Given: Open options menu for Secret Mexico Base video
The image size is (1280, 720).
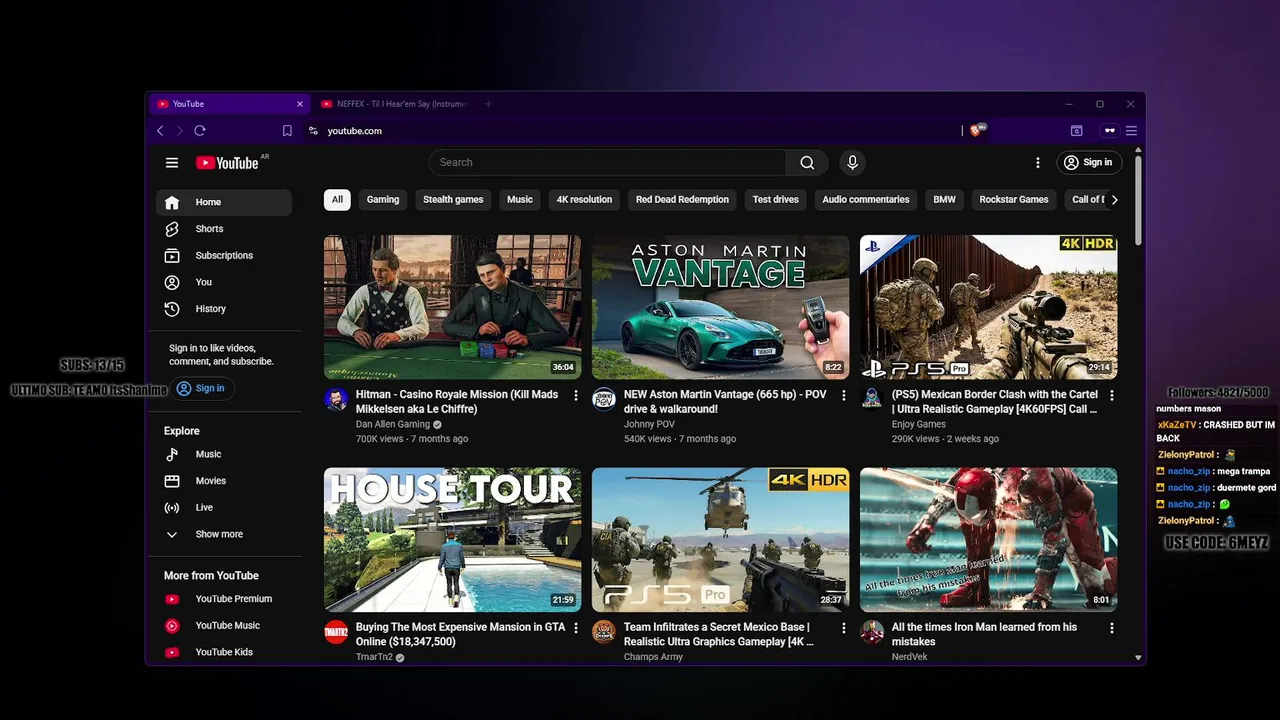Looking at the screenshot, I should click(843, 629).
